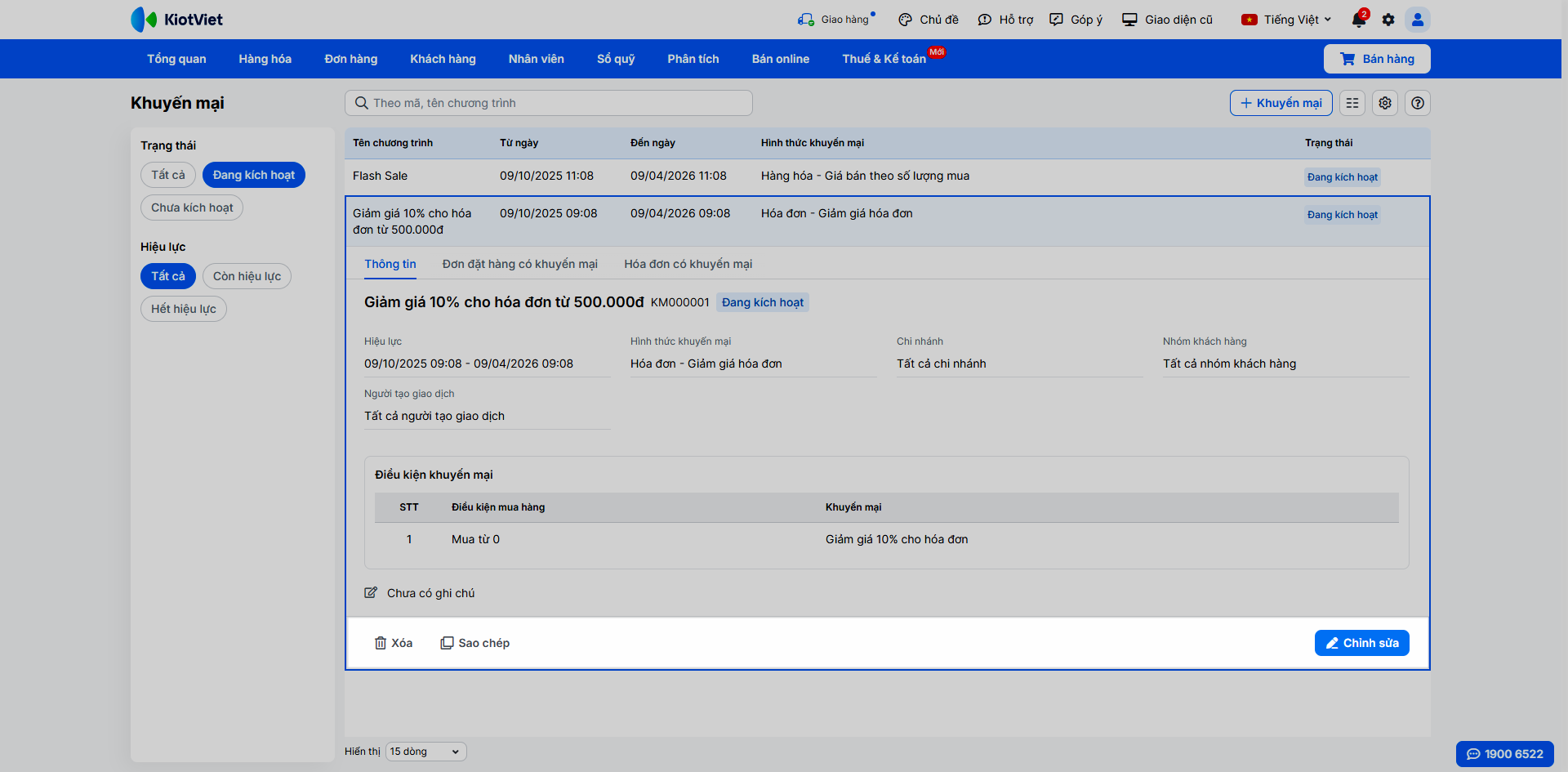The height and width of the screenshot is (772, 1568).
Task: Click the note edit icon
Action: pyautogui.click(x=371, y=593)
